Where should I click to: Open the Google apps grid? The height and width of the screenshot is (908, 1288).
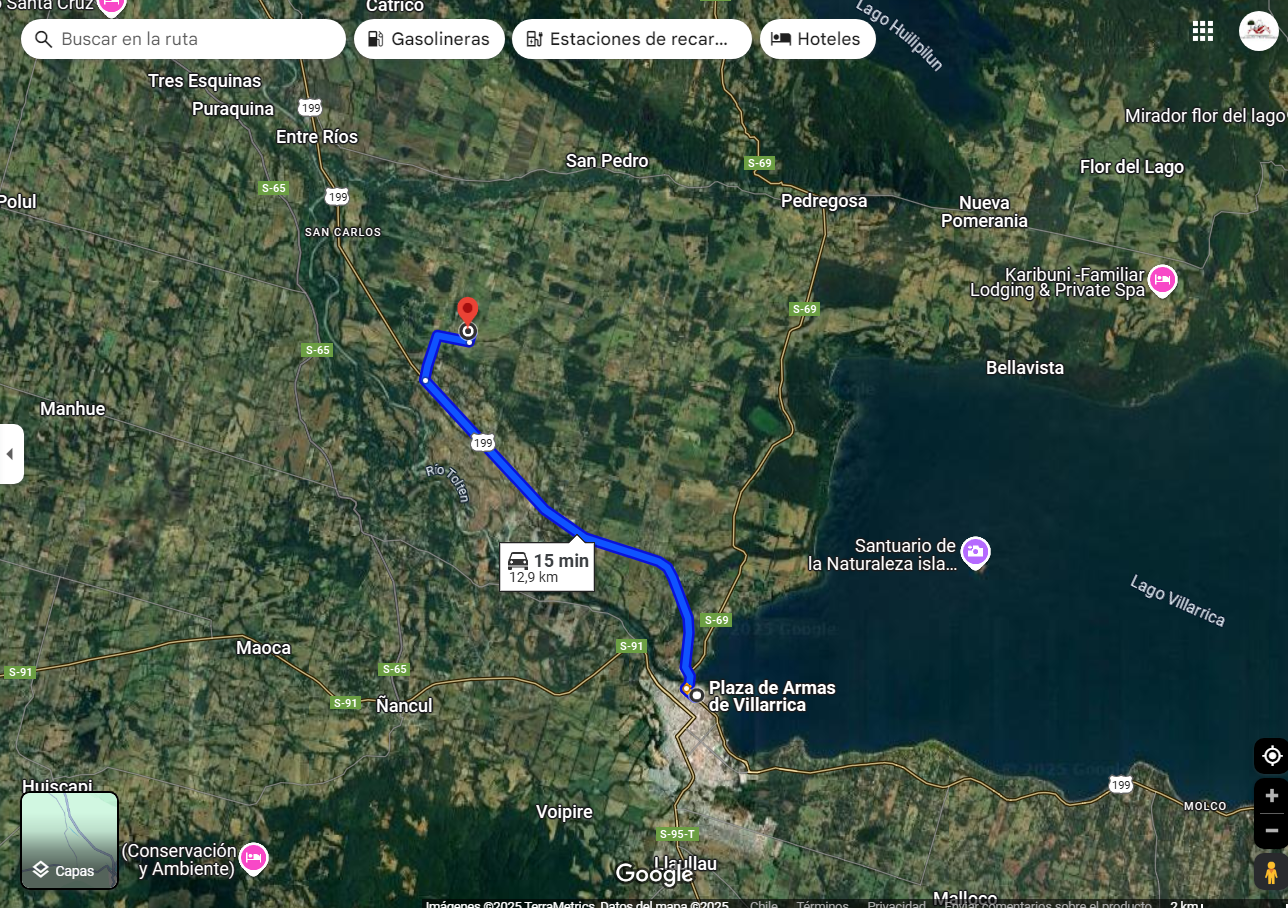coord(1202,31)
